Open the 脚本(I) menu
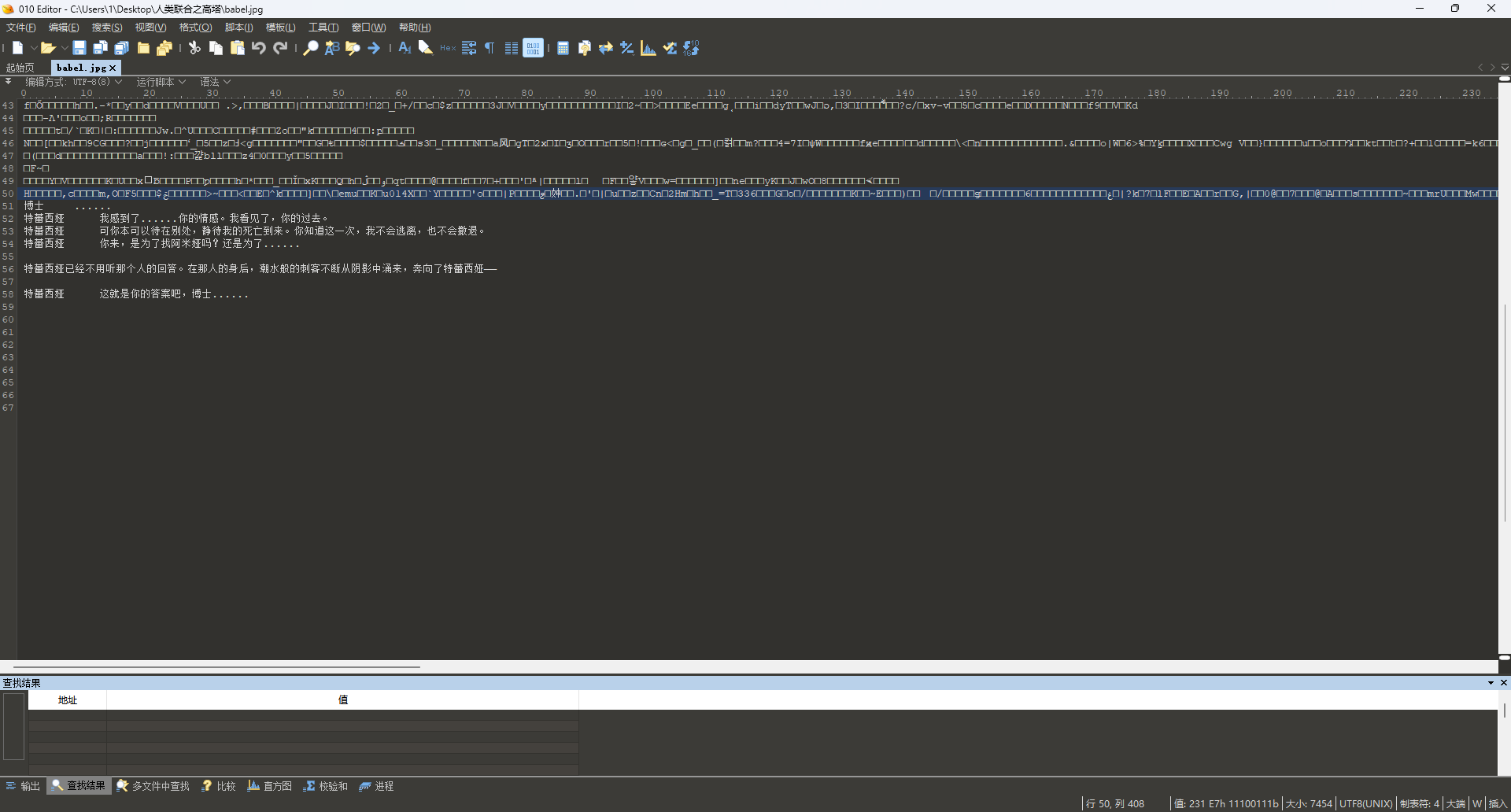Viewport: 1511px width, 812px height. (239, 28)
